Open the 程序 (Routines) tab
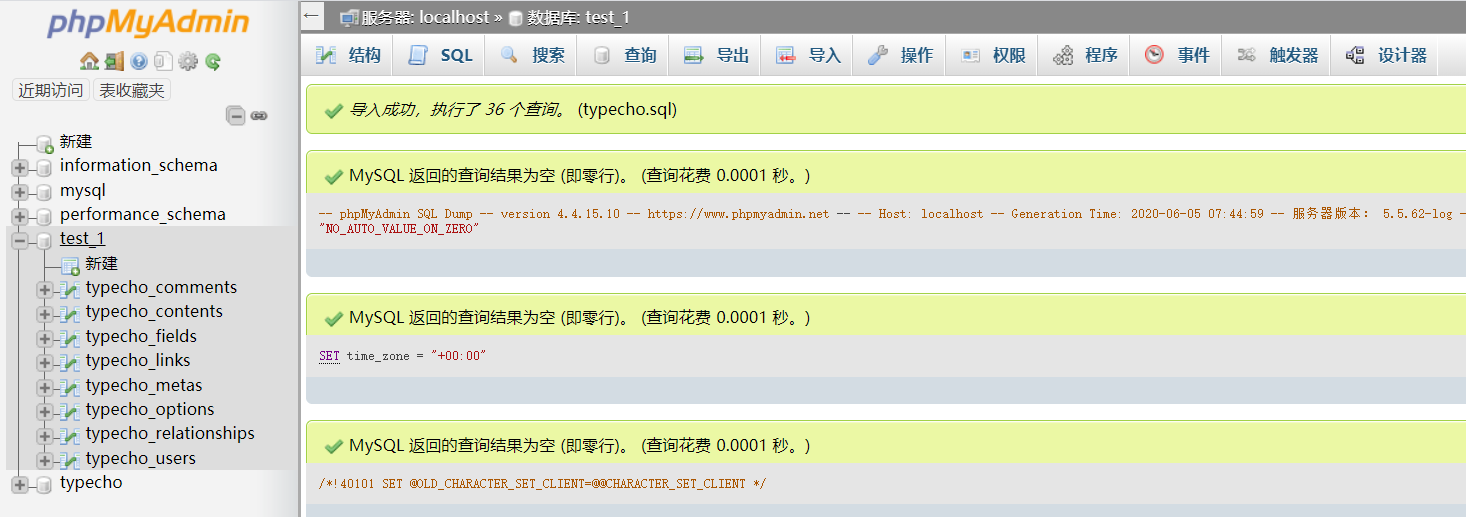This screenshot has height=517, width=1466. click(x=1085, y=55)
